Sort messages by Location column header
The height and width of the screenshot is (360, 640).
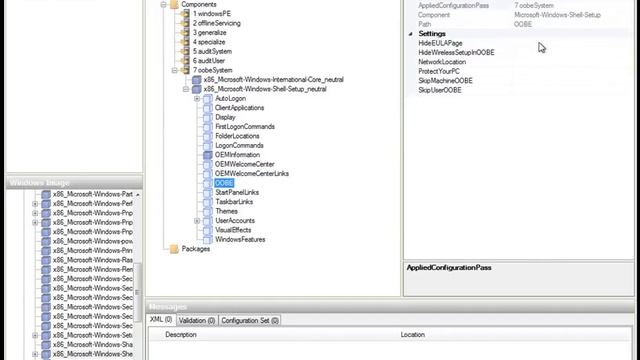[413, 334]
